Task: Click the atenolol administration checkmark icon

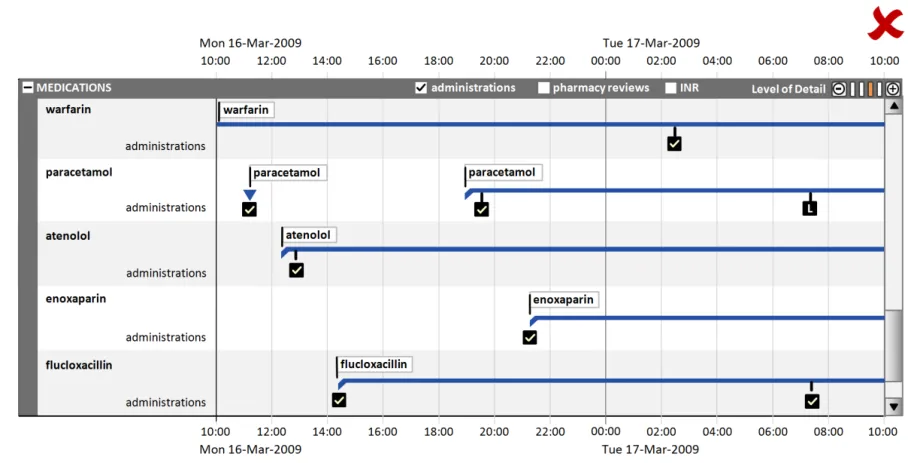Action: [296, 270]
